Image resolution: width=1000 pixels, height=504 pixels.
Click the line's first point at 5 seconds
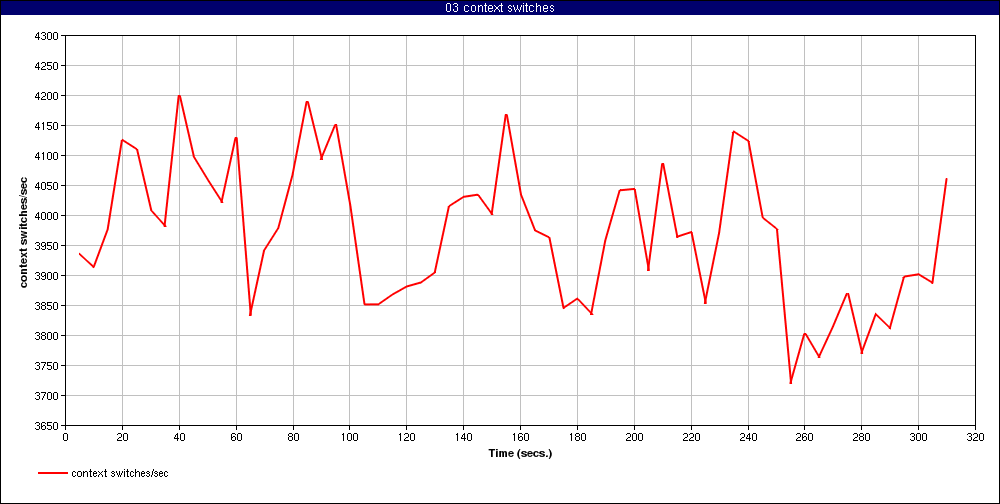click(x=80, y=253)
